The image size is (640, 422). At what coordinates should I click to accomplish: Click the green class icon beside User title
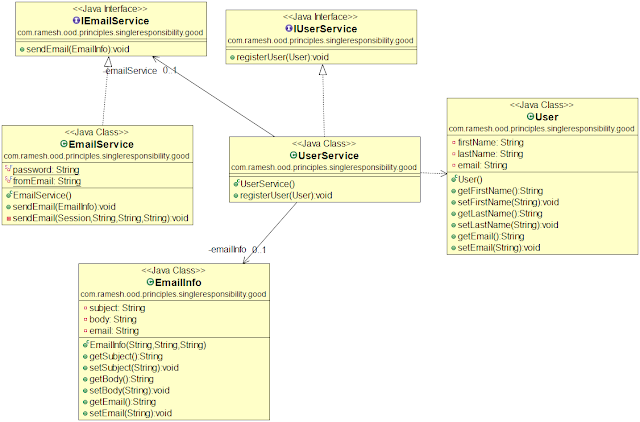coord(531,116)
